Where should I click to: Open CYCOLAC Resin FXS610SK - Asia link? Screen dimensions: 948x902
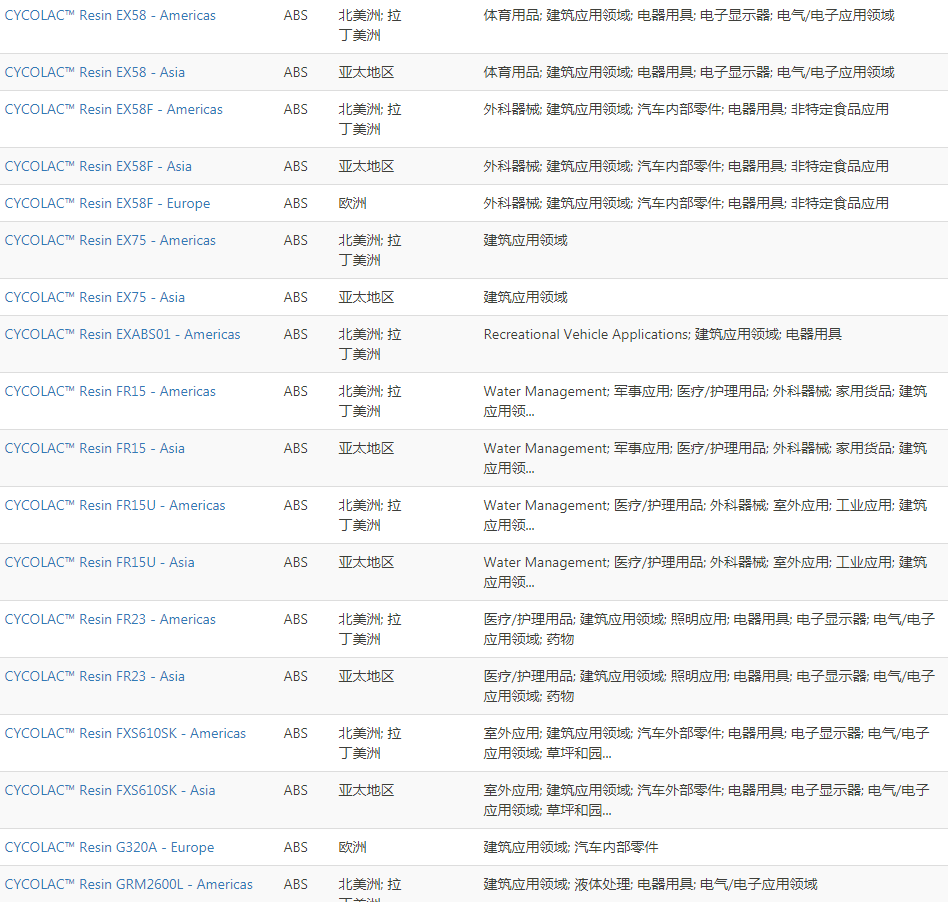pos(110,791)
